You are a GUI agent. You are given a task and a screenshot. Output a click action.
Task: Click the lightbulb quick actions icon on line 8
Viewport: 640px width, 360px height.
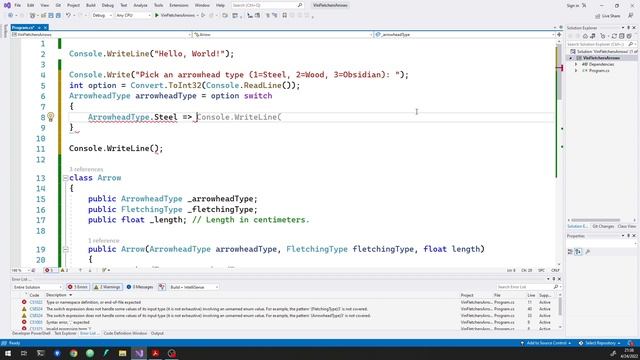[x=50, y=117]
